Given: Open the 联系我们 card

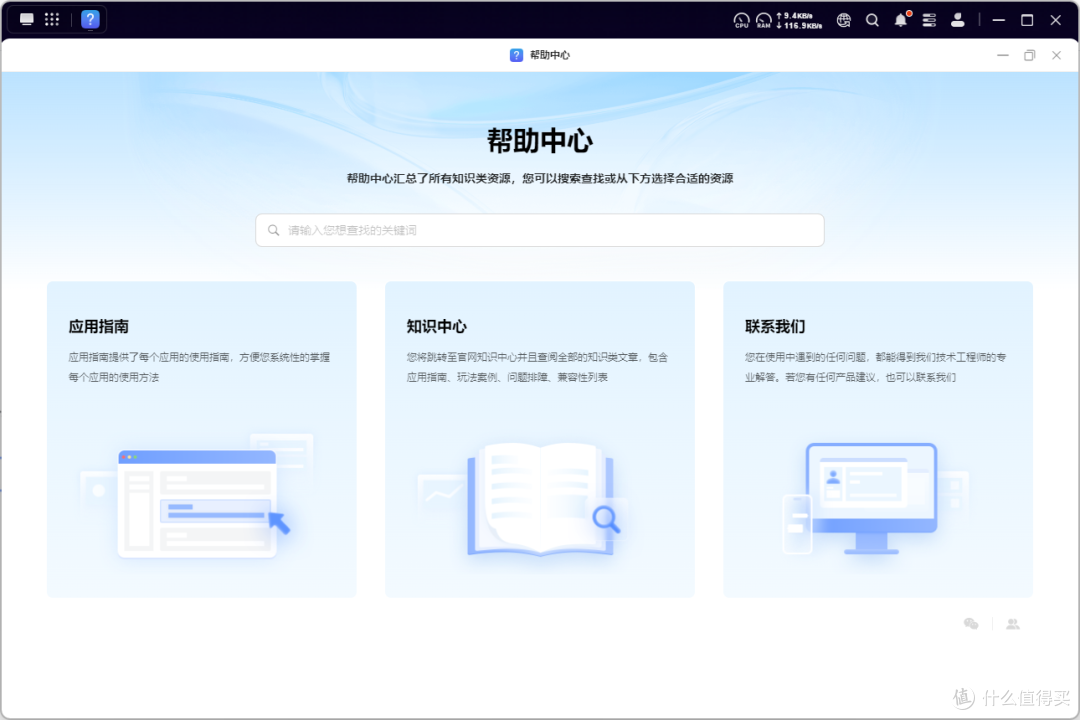Looking at the screenshot, I should pos(878,440).
